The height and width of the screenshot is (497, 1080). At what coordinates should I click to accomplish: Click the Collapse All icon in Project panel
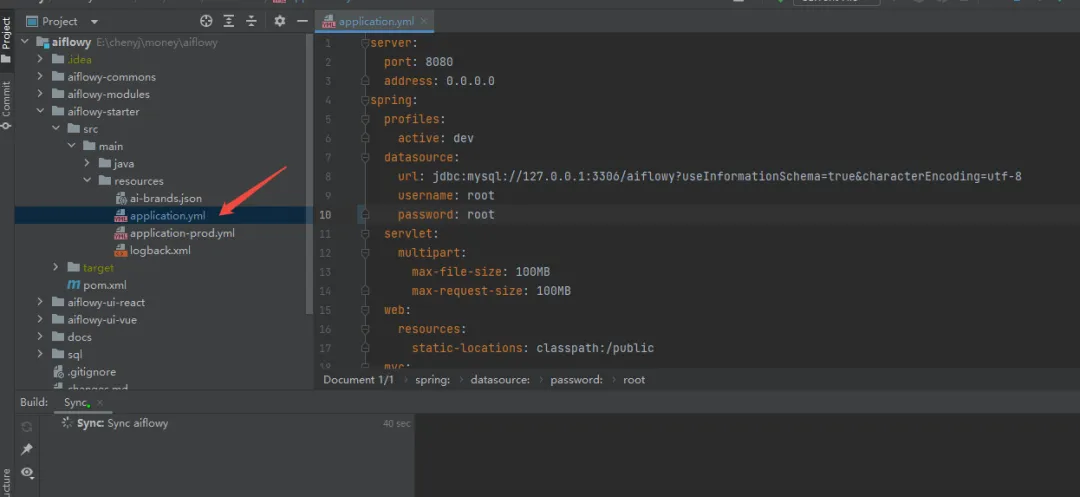(250, 21)
